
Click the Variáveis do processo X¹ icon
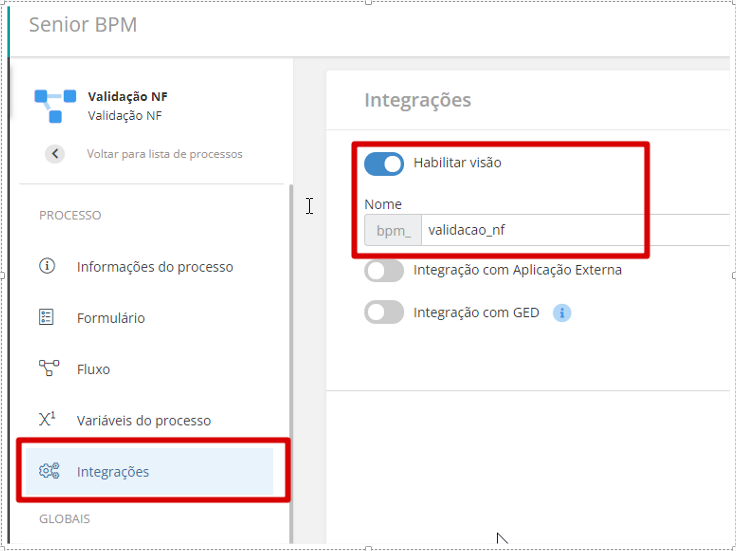coord(47,420)
